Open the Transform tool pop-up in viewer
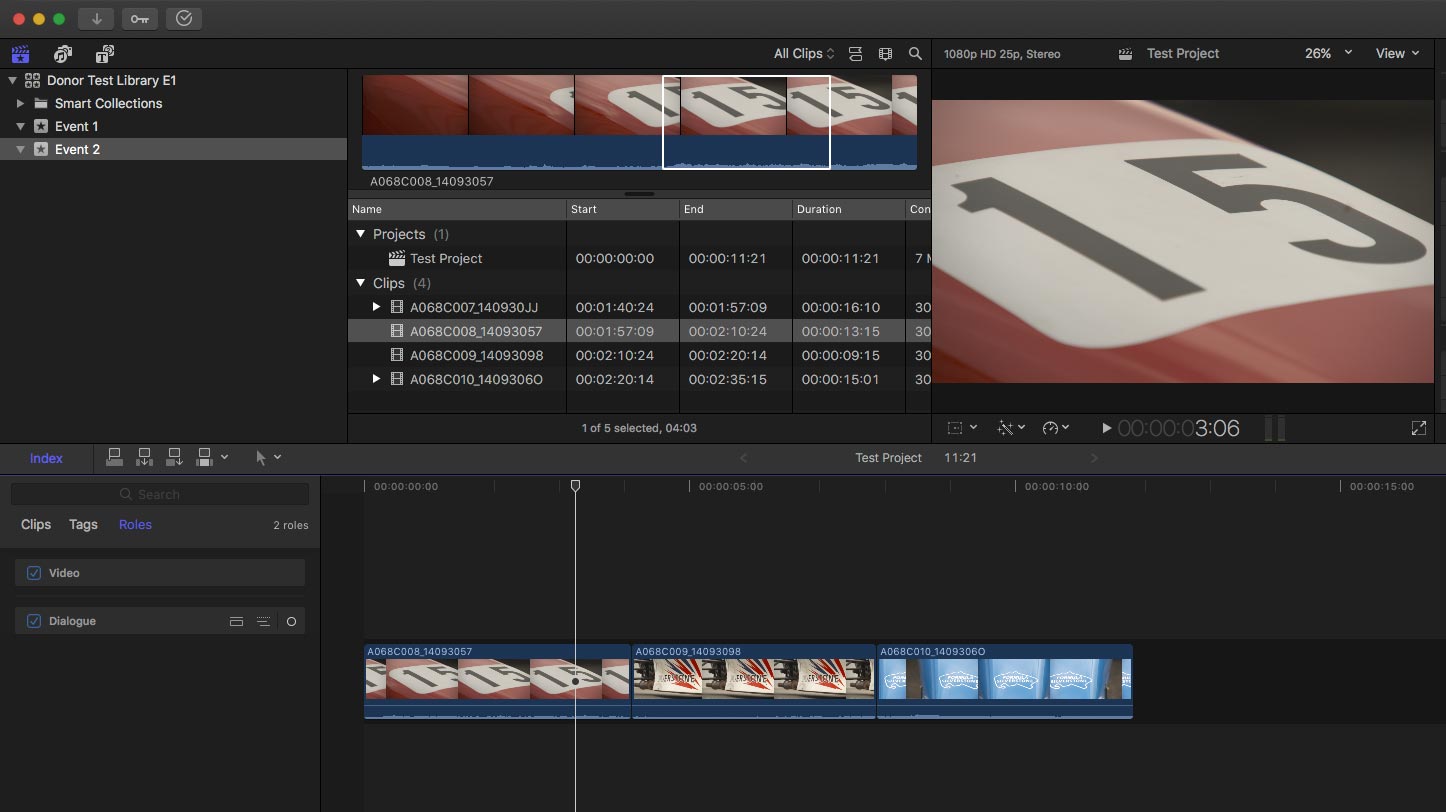Screen dimensions: 1446x812 pos(962,428)
